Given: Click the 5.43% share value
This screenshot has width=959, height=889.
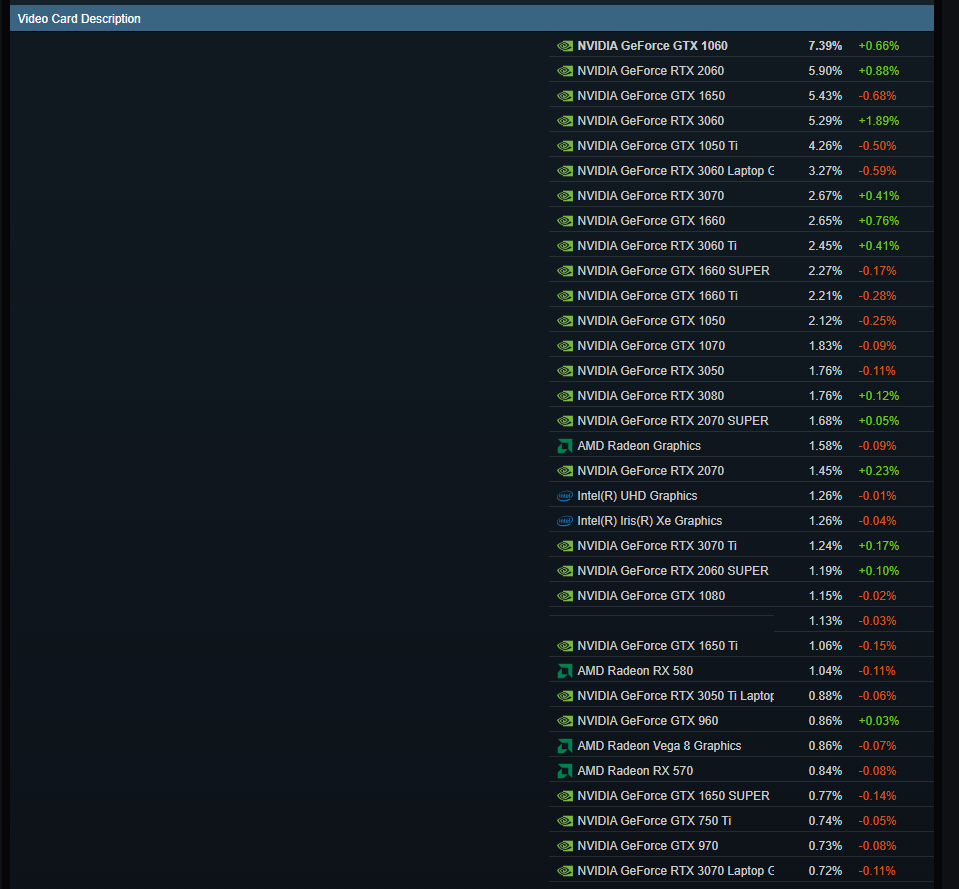Looking at the screenshot, I should pos(825,96).
